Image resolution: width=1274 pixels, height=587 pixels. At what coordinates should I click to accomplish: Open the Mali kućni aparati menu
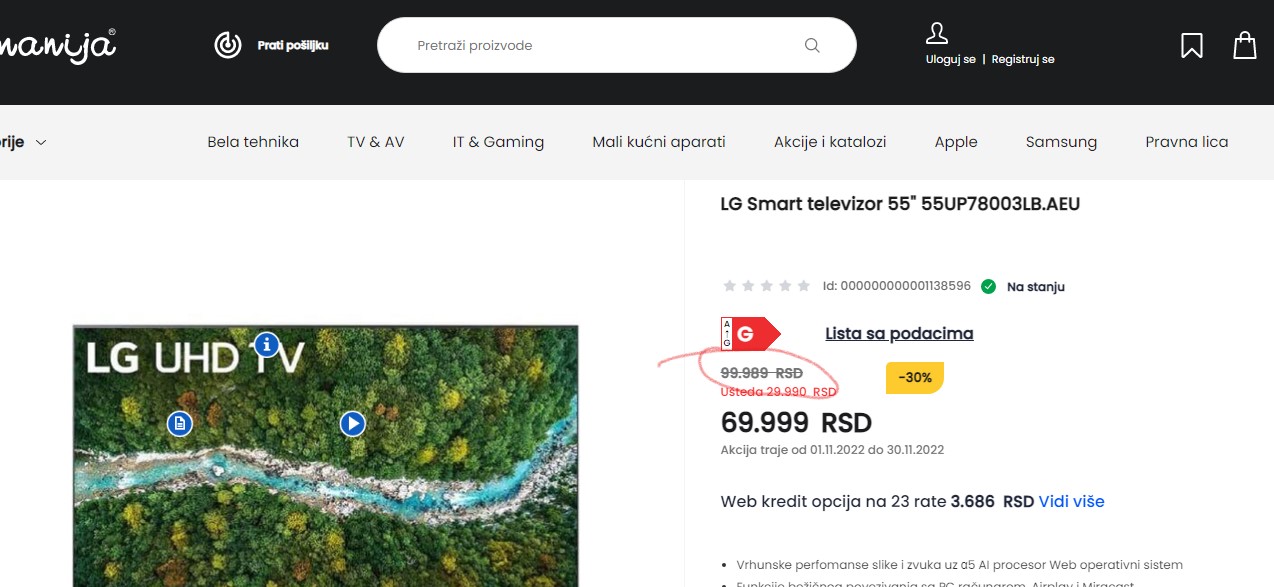click(659, 142)
